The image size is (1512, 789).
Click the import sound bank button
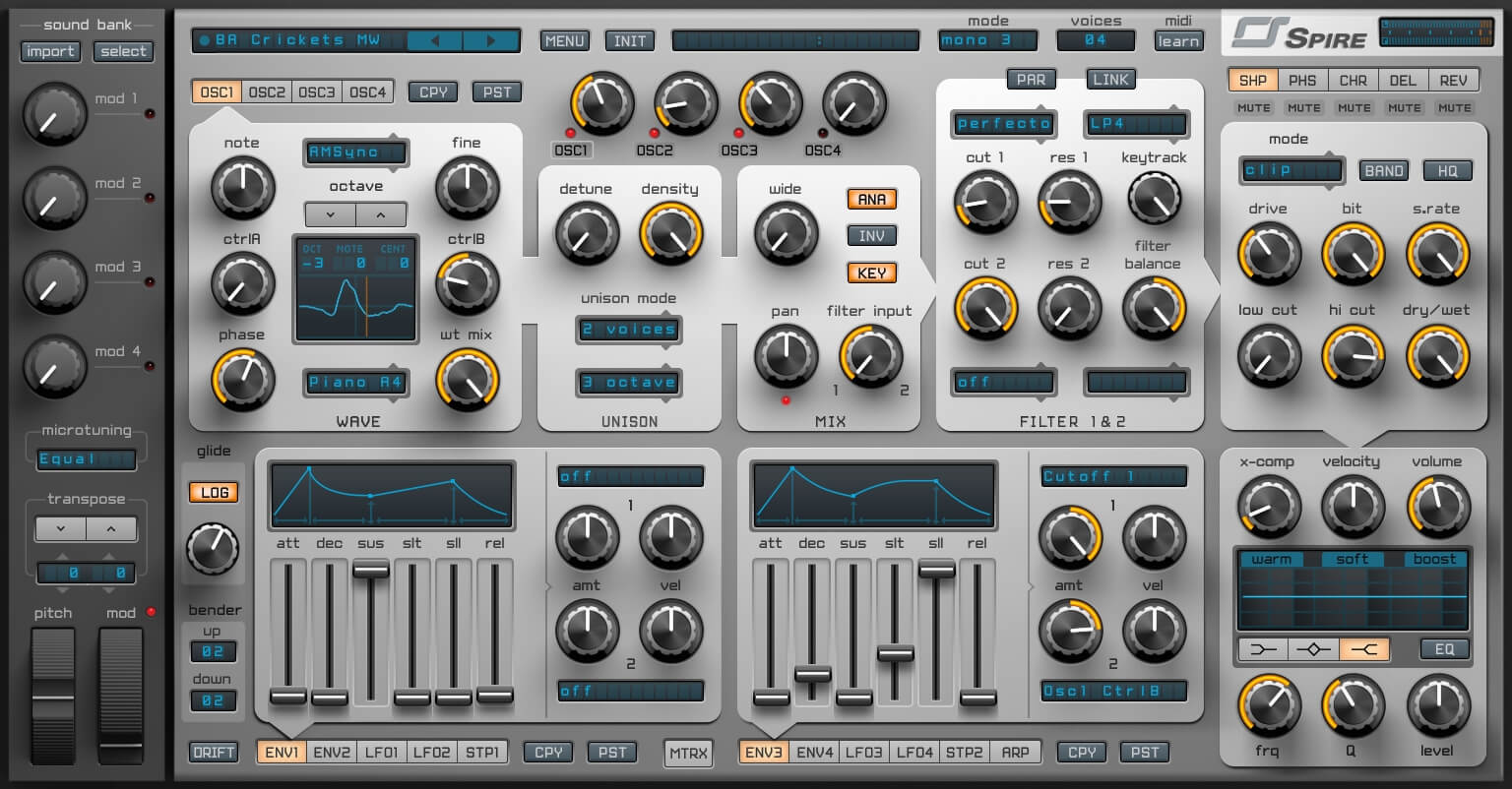coord(50,51)
